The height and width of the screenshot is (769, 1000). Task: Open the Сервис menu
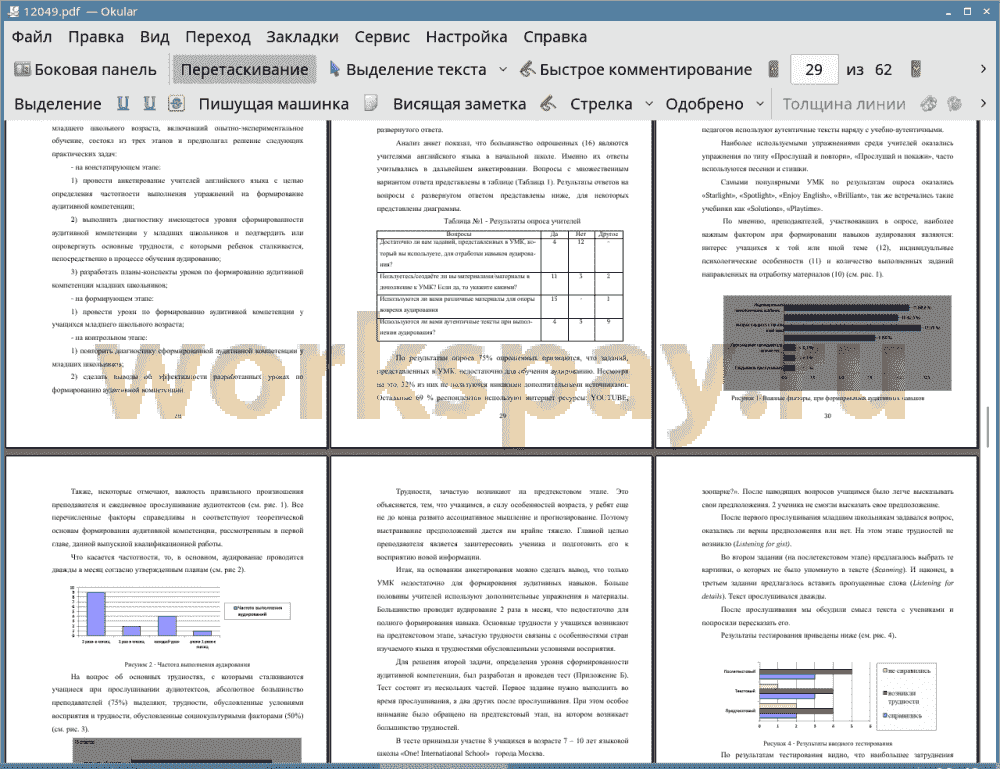coord(382,37)
